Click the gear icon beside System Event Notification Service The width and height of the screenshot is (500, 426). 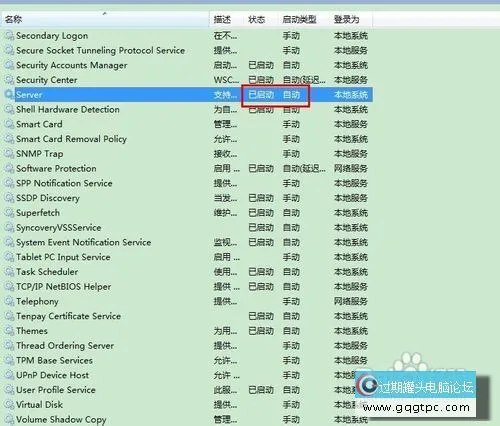9,242
